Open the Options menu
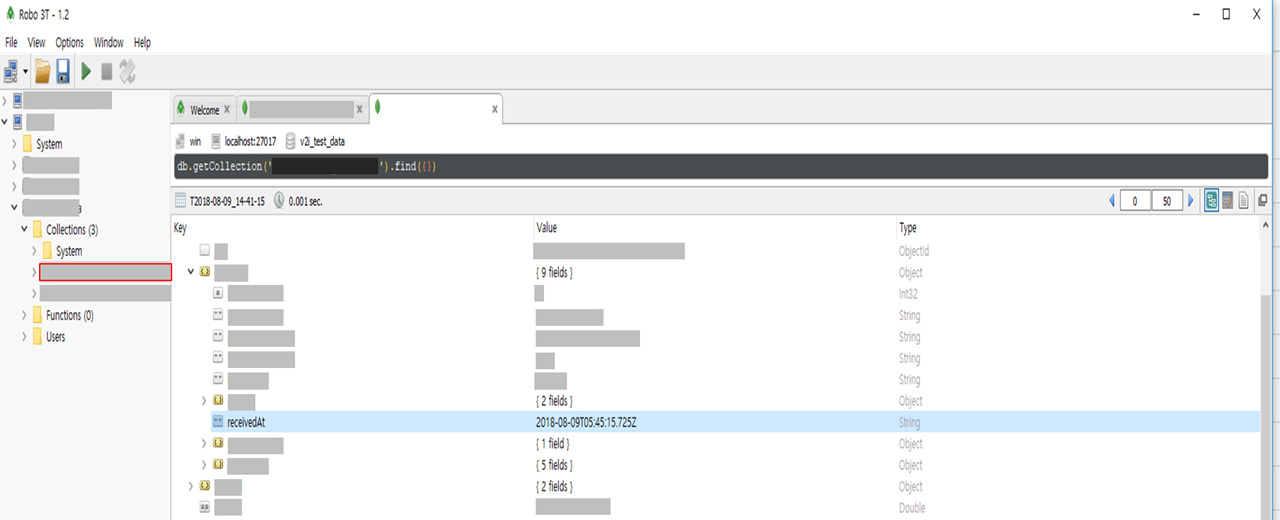 pyautogui.click(x=69, y=42)
